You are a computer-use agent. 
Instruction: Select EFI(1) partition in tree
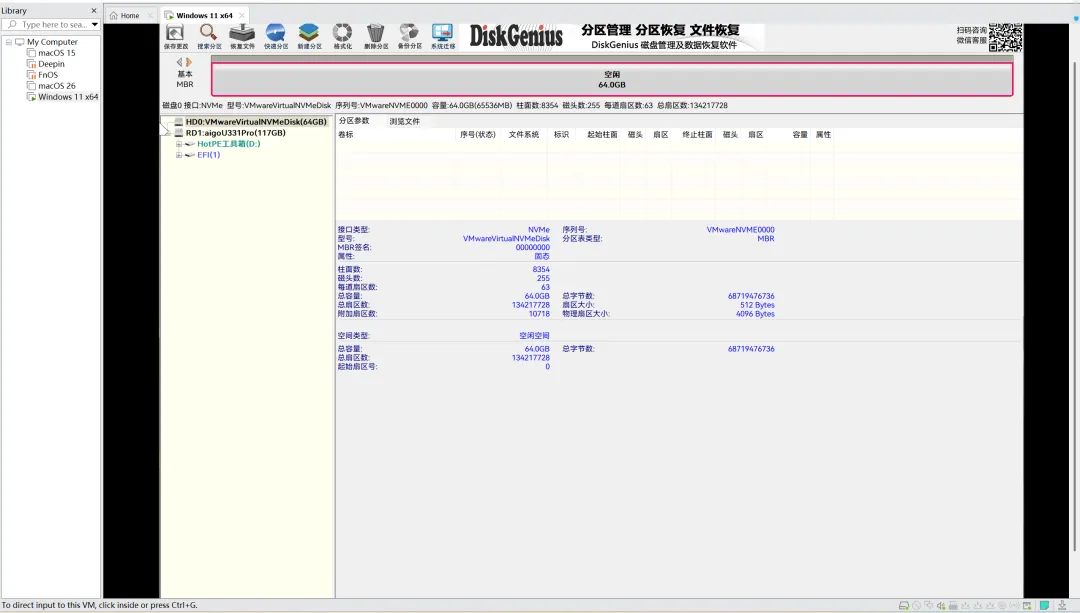(209, 155)
